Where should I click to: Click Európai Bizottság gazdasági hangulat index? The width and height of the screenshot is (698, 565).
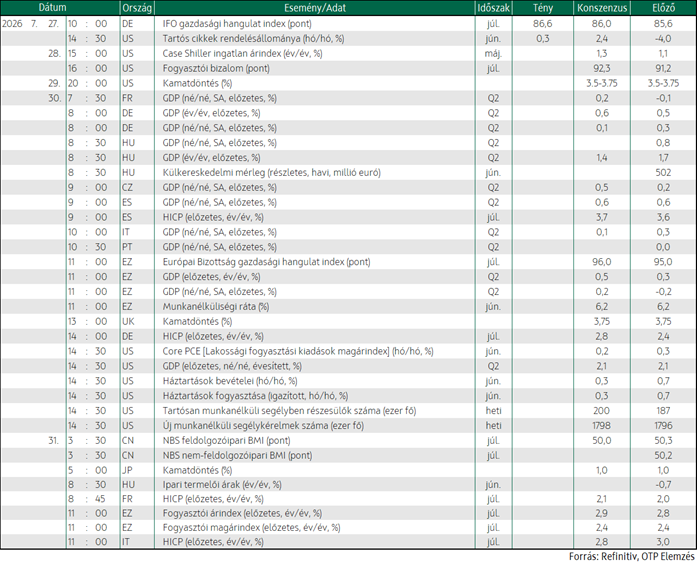(x=266, y=262)
